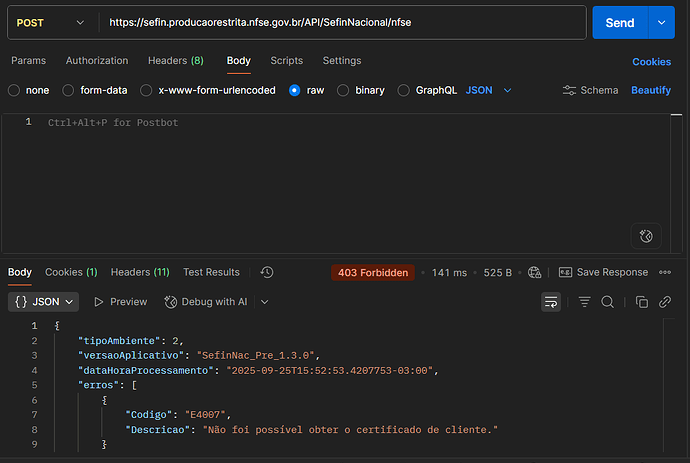Image resolution: width=690 pixels, height=463 pixels.
Task: Click the Beautify link
Action: point(651,90)
